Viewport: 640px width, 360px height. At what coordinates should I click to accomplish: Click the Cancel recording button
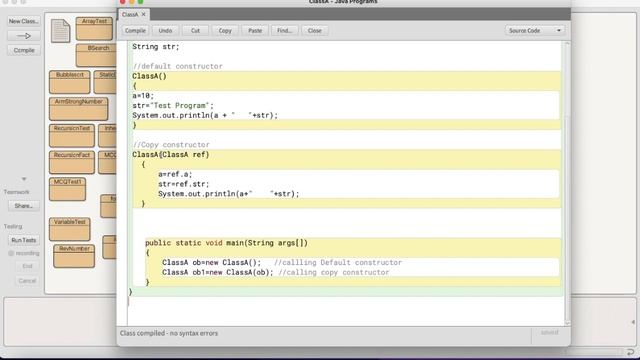click(x=27, y=281)
